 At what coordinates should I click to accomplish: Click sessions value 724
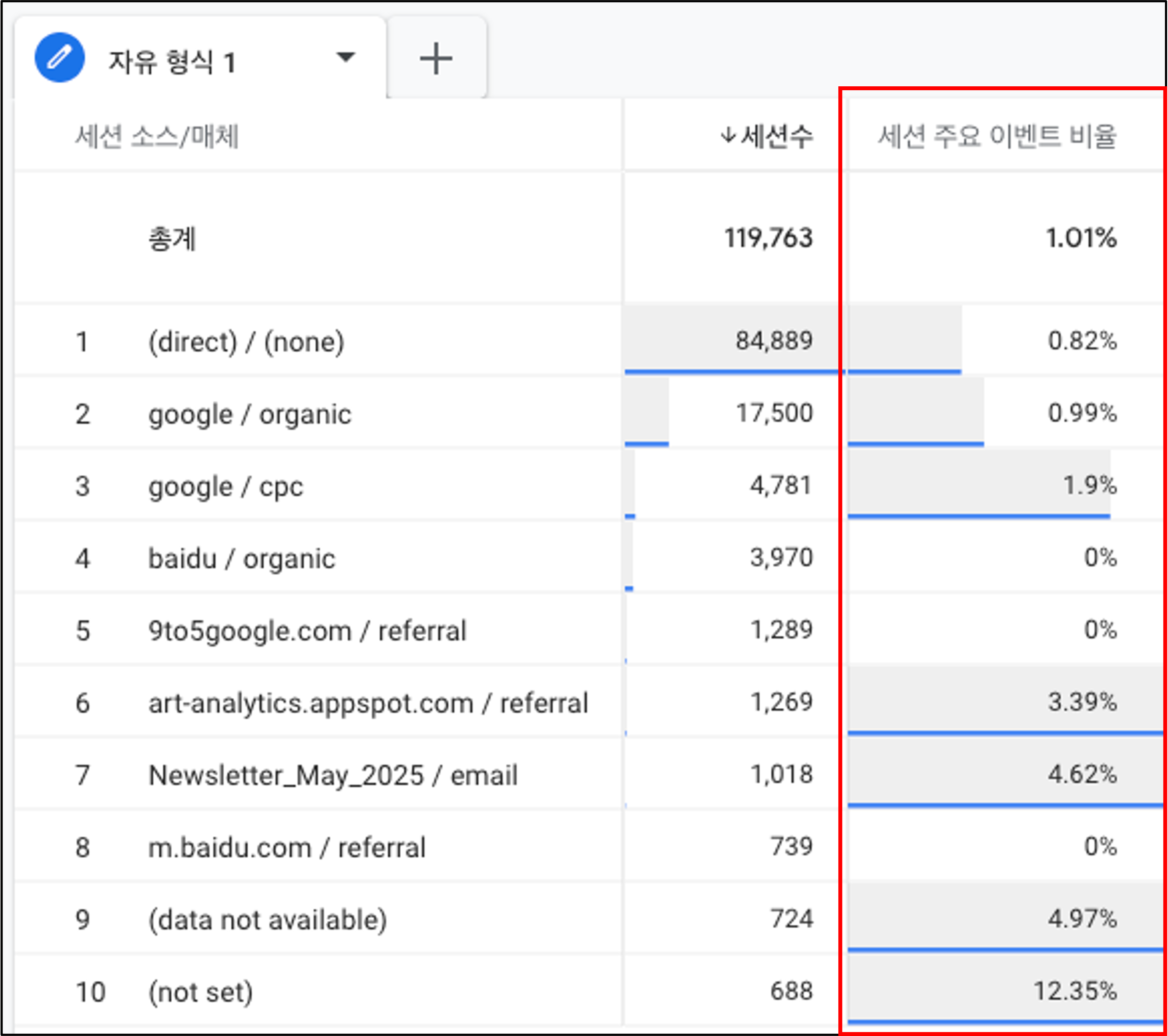[791, 919]
